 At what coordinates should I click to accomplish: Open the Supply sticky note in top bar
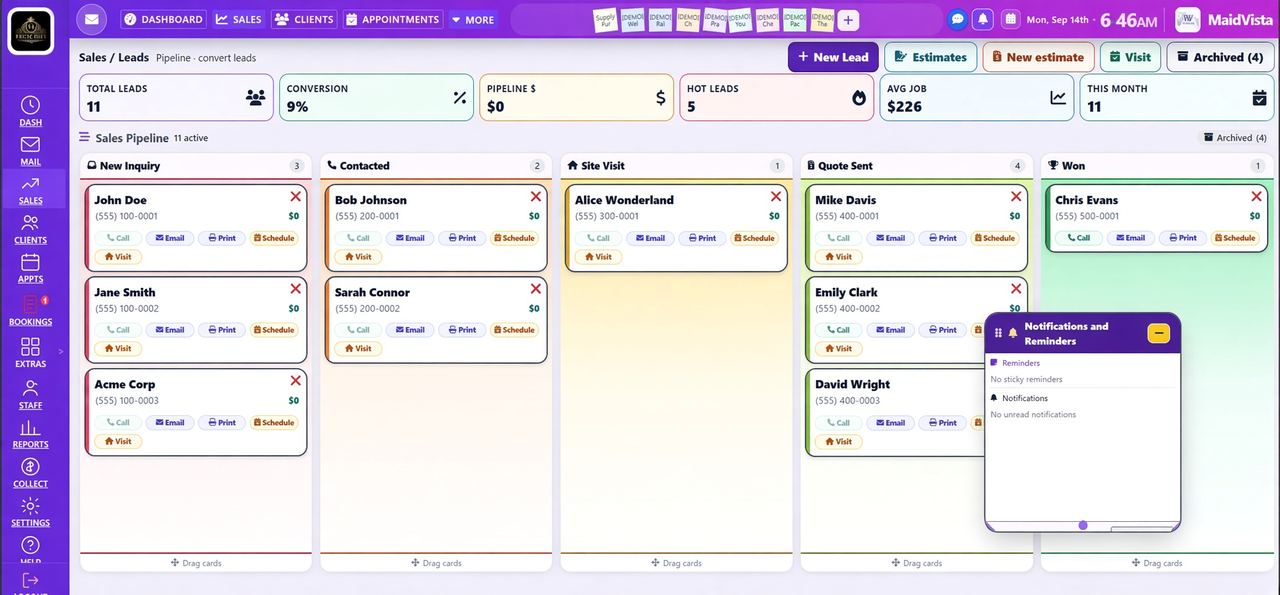click(x=605, y=19)
